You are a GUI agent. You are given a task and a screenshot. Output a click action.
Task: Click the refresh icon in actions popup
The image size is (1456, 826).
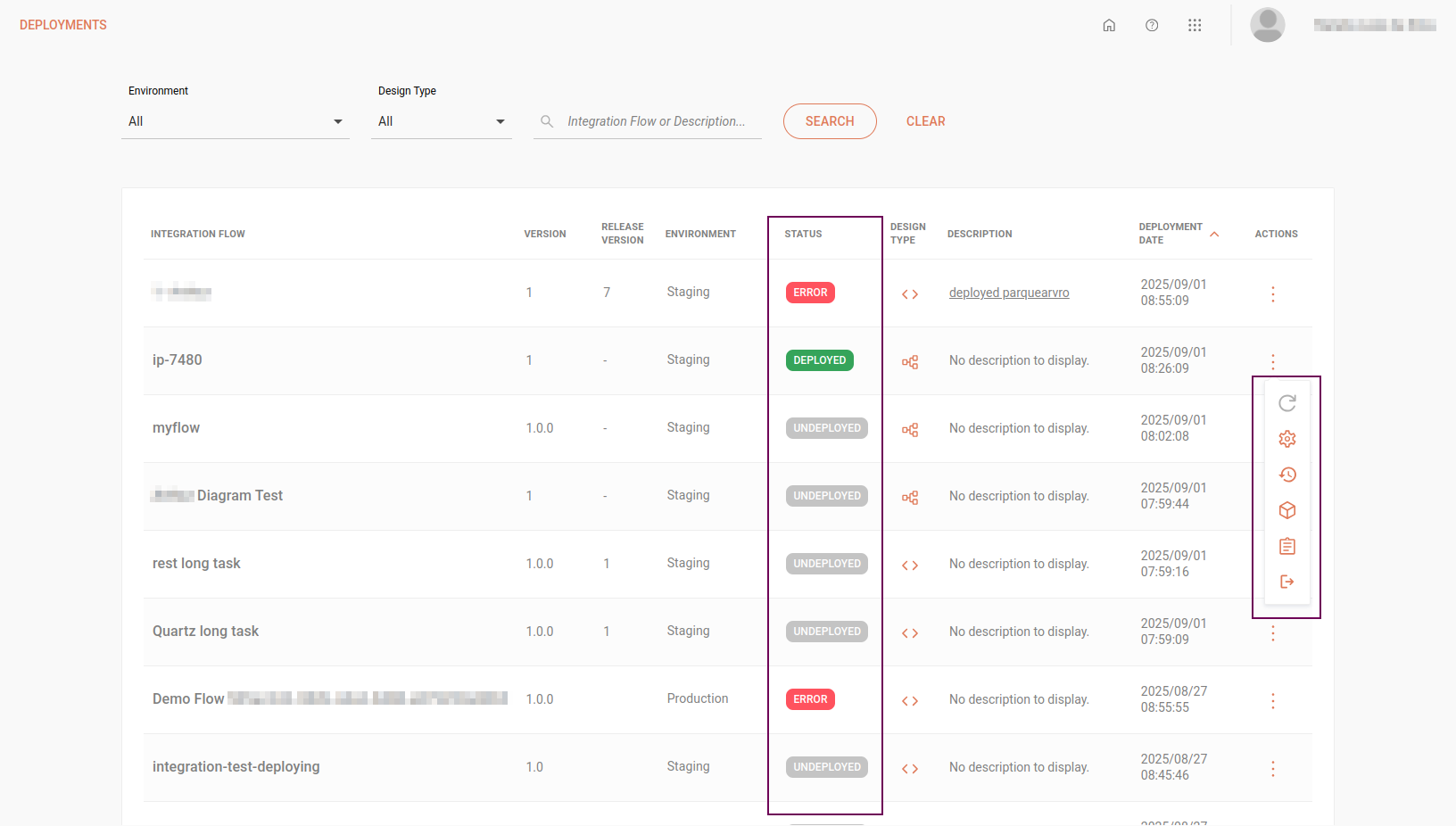1286,403
